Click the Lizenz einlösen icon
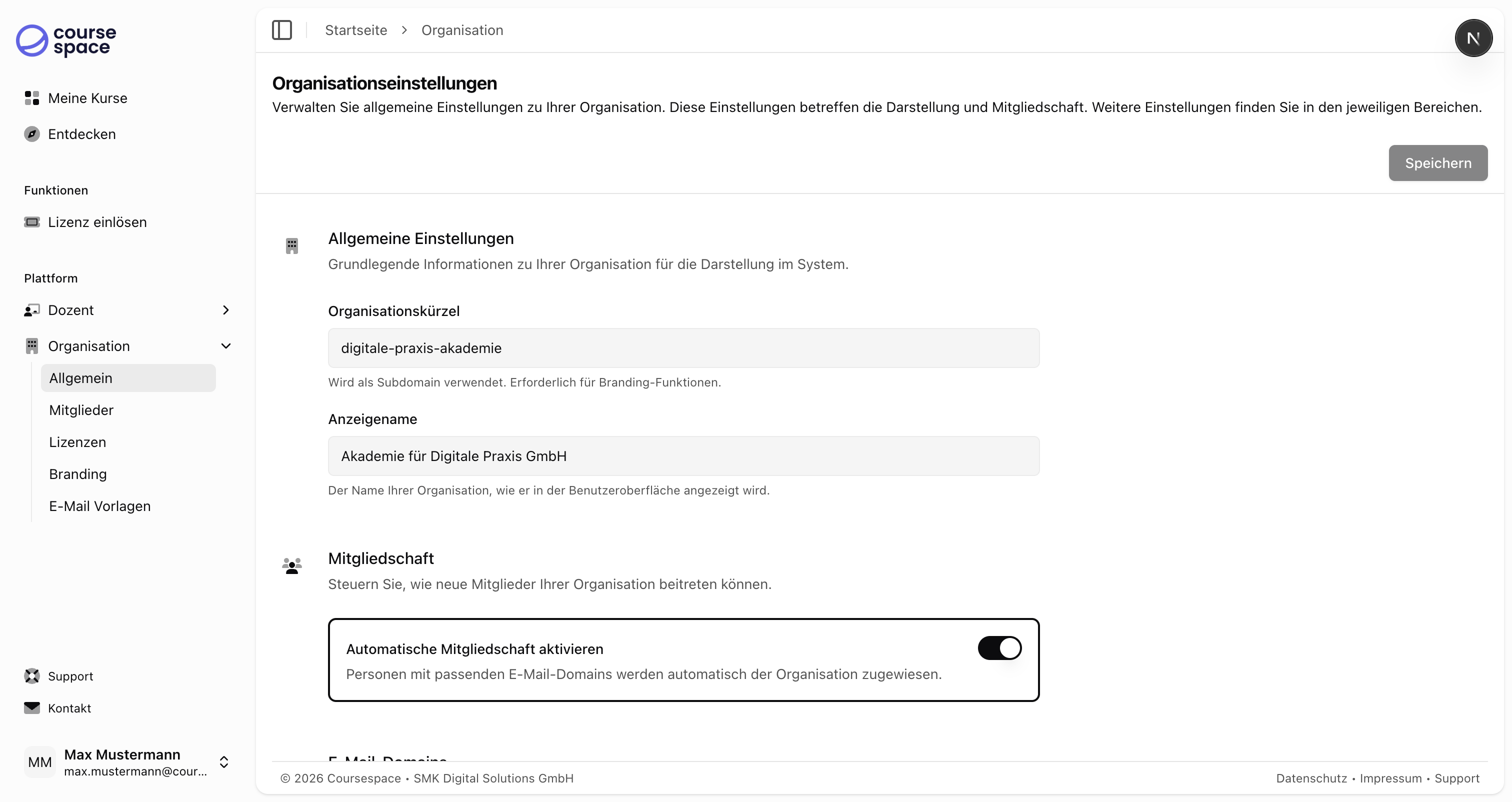Screen dimensions: 1512x802 pos(32,222)
